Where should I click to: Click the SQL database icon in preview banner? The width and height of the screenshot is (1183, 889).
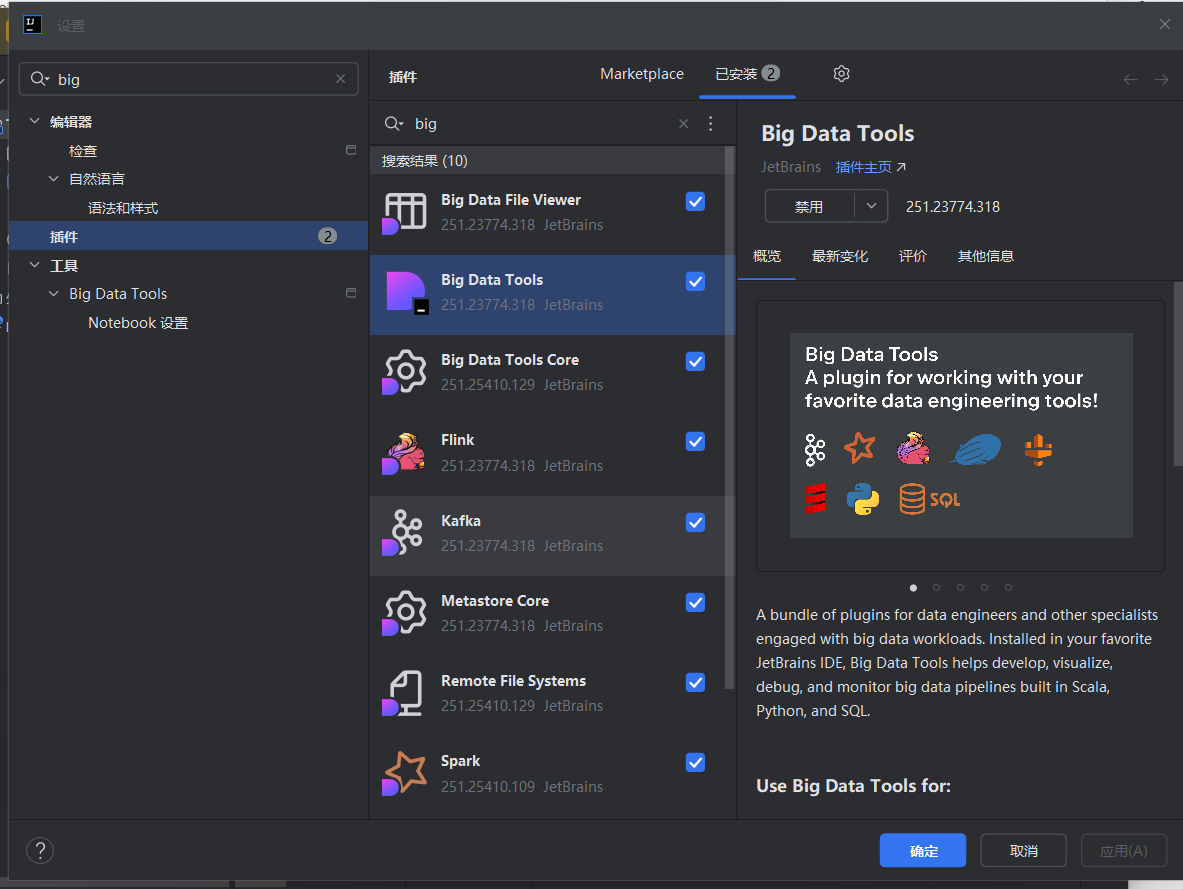click(x=930, y=499)
